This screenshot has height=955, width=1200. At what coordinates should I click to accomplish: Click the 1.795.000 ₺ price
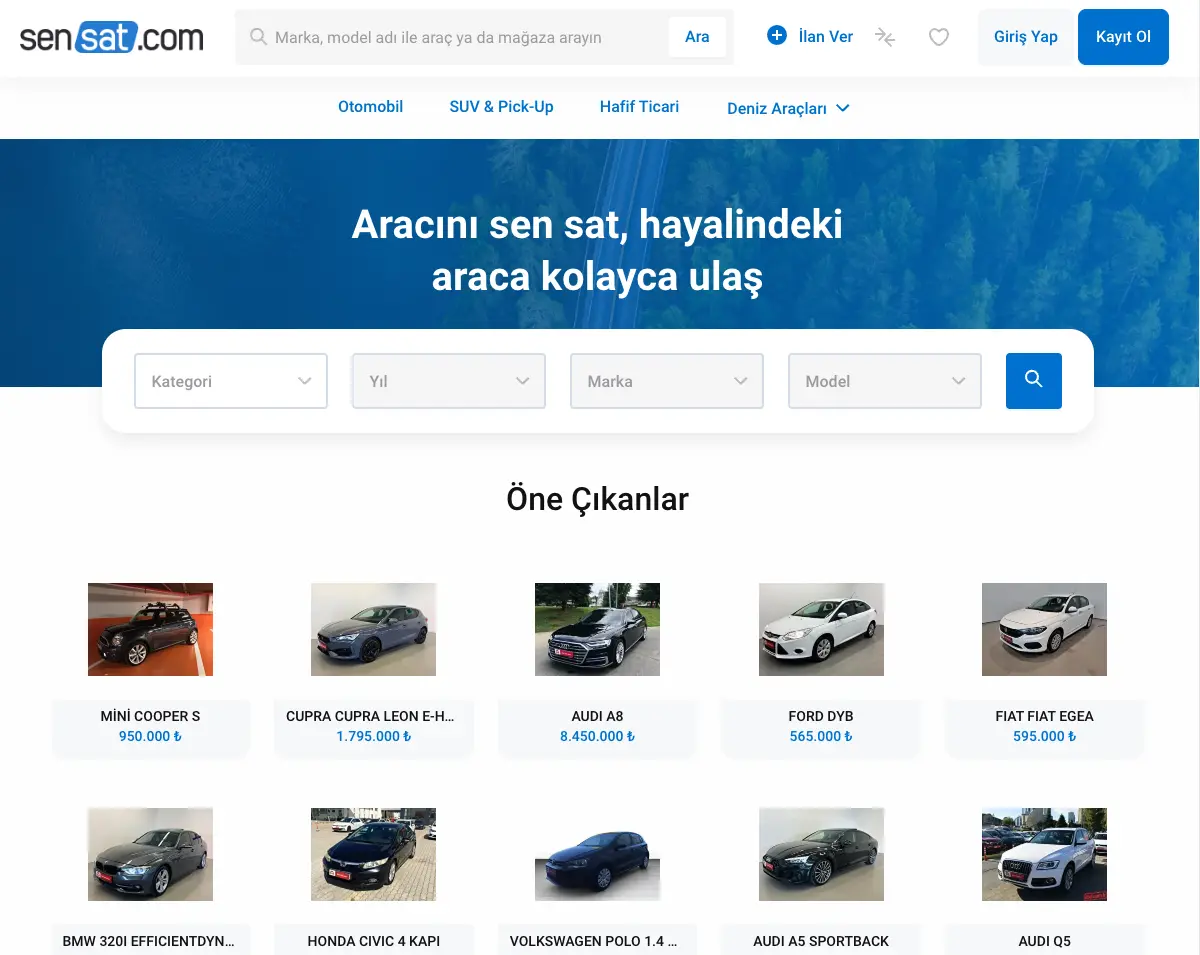coord(373,736)
